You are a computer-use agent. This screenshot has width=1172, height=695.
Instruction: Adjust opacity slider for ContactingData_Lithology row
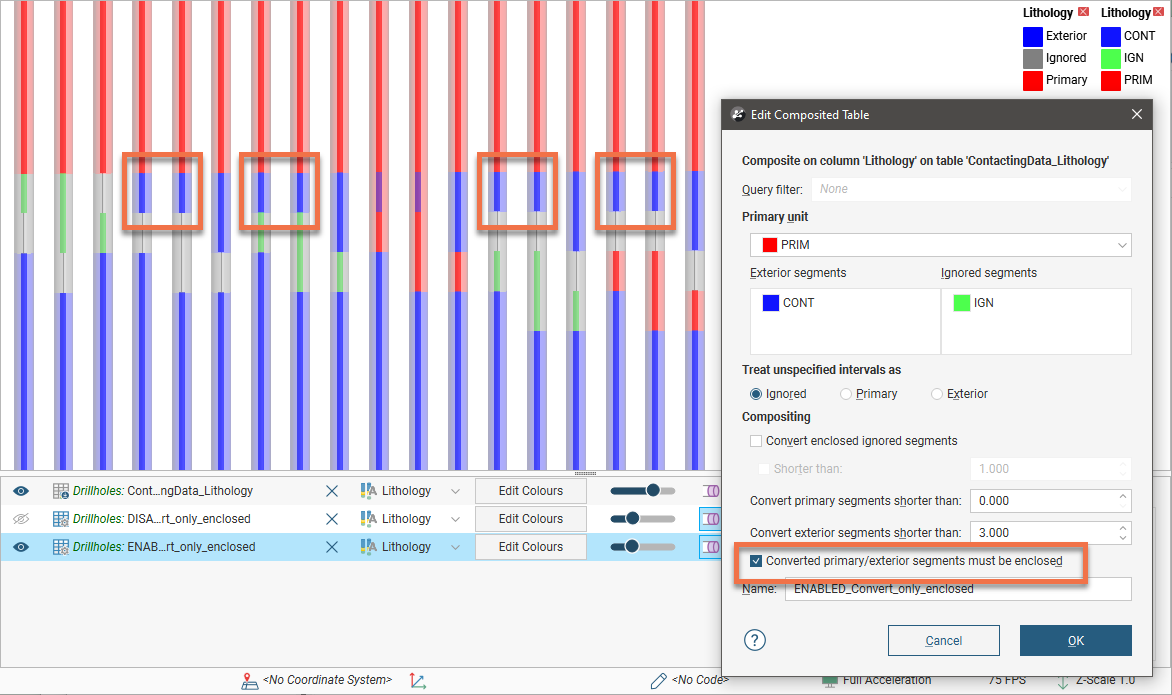[652, 491]
